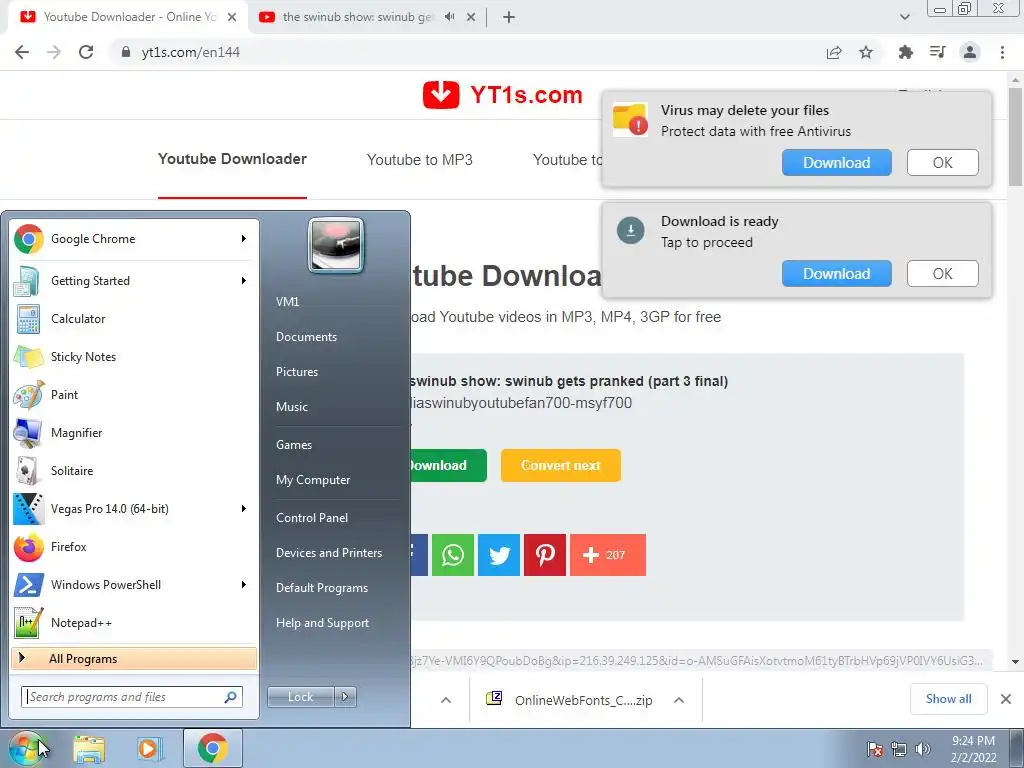Open options arrow for OnlineWebFonts zip download

pos(679,700)
